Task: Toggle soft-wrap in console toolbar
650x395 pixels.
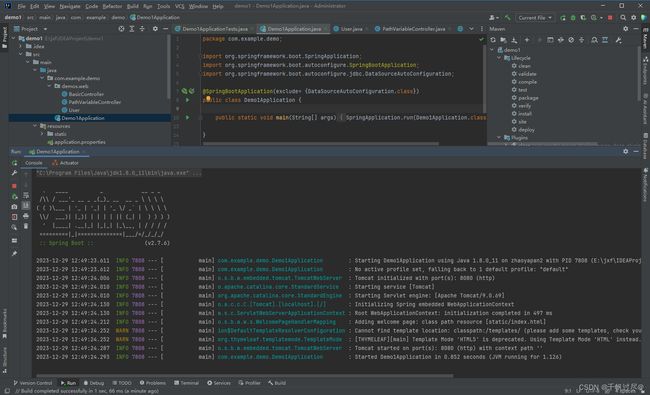Action: (x=26, y=195)
